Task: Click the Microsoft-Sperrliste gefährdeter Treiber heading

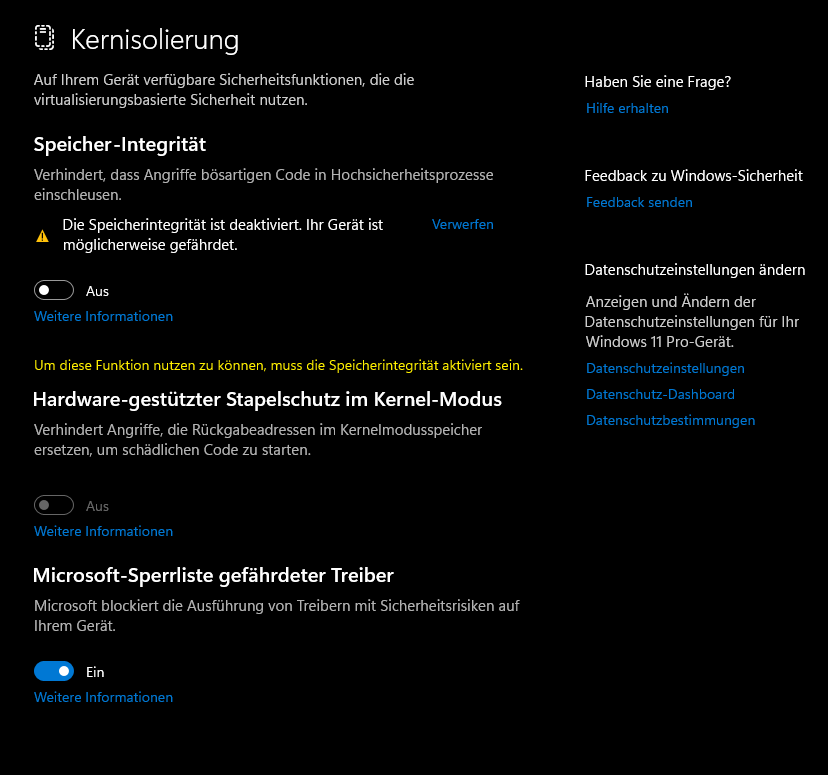Action: [x=213, y=575]
